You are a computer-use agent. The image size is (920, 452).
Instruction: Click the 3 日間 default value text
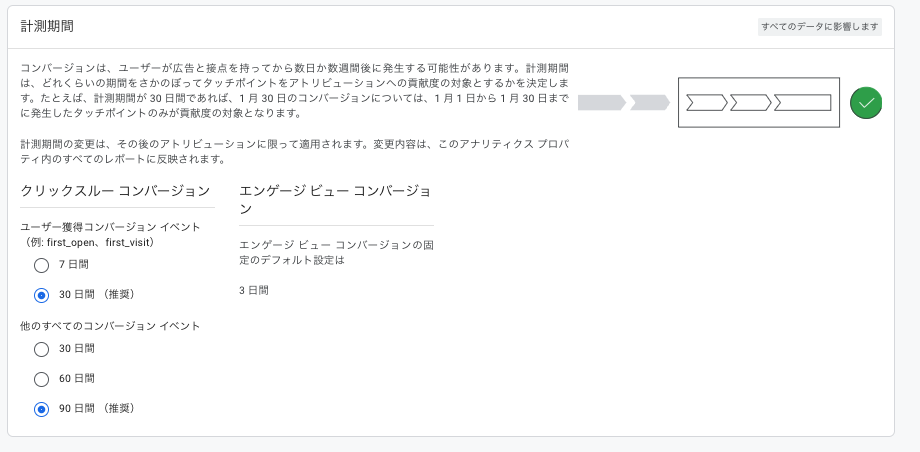(x=254, y=290)
